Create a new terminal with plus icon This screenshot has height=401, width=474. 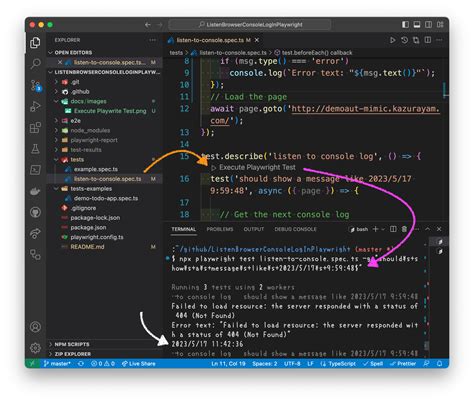coord(376,229)
